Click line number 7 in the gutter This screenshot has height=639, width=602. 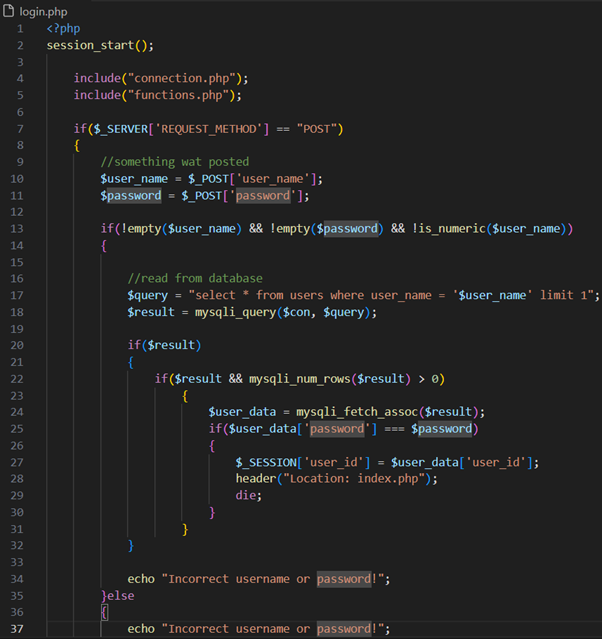click(19, 128)
